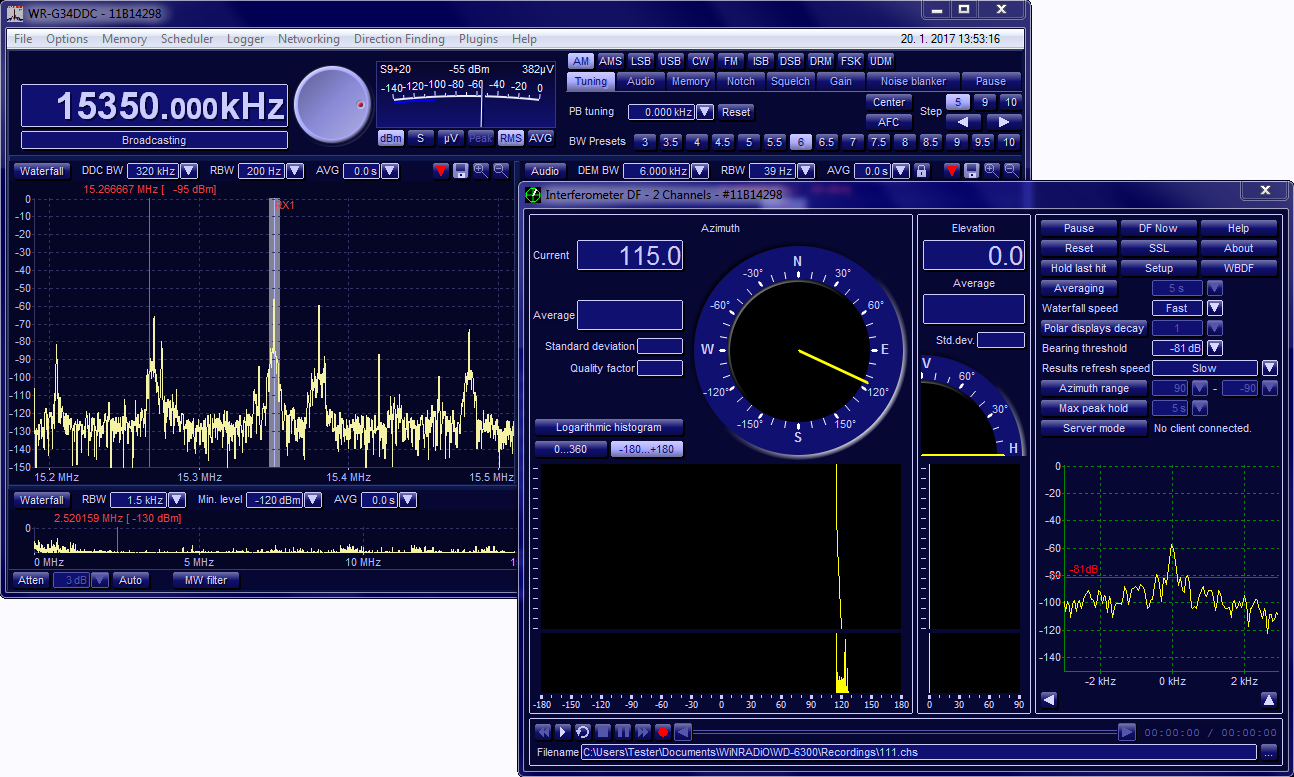Open the Direction Finding menu

[x=399, y=38]
